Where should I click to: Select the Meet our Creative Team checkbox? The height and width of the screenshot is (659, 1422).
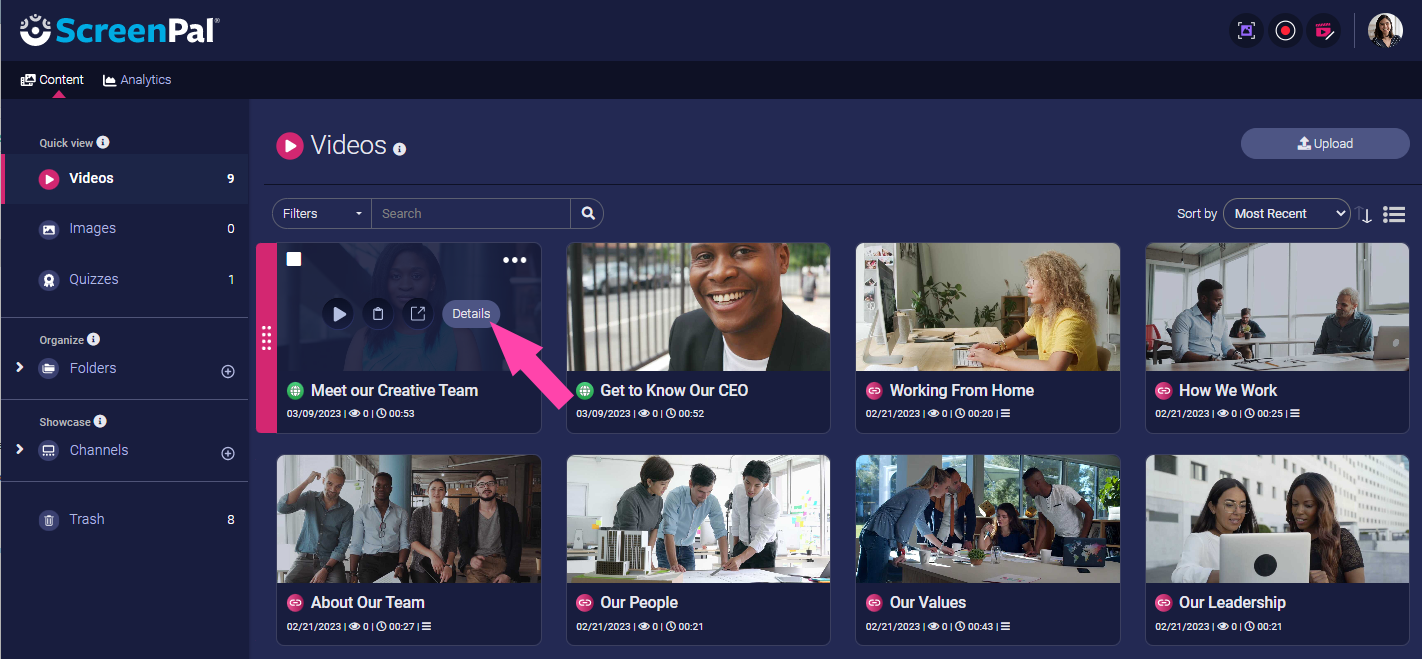294,259
